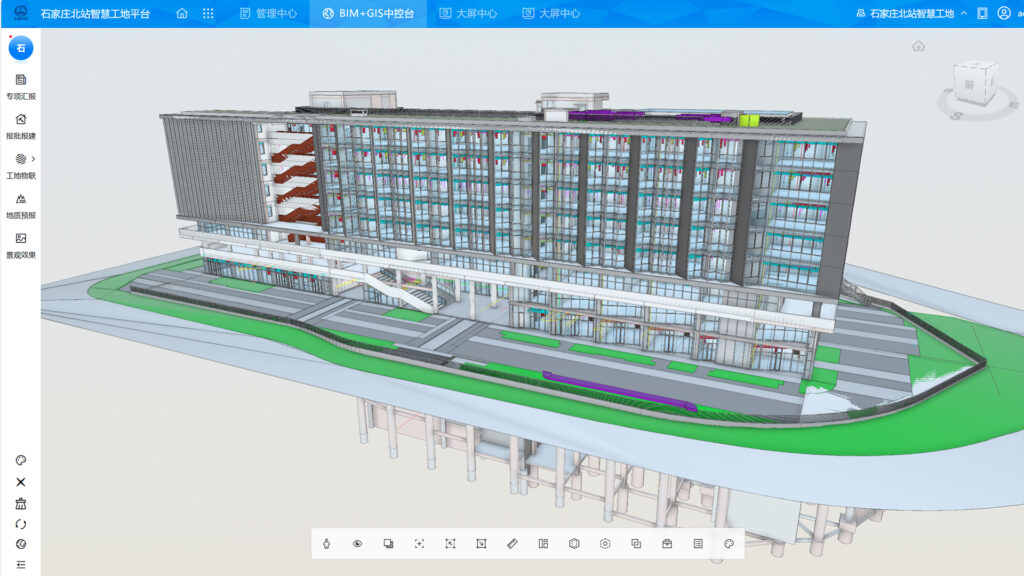This screenshot has width=1024, height=576.
Task: Open the settings gear in the bottom toolbar
Action: pyautogui.click(x=605, y=543)
